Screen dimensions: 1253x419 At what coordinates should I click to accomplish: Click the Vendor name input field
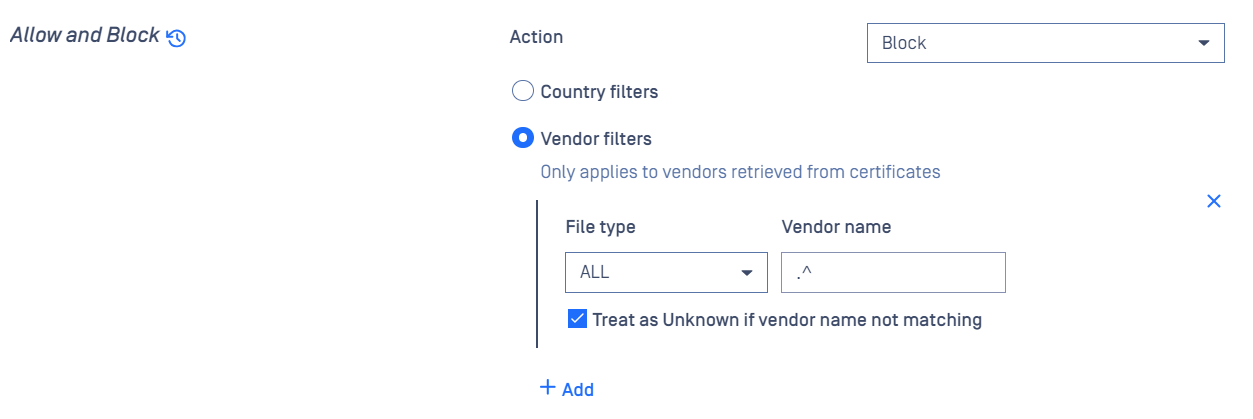(x=893, y=273)
